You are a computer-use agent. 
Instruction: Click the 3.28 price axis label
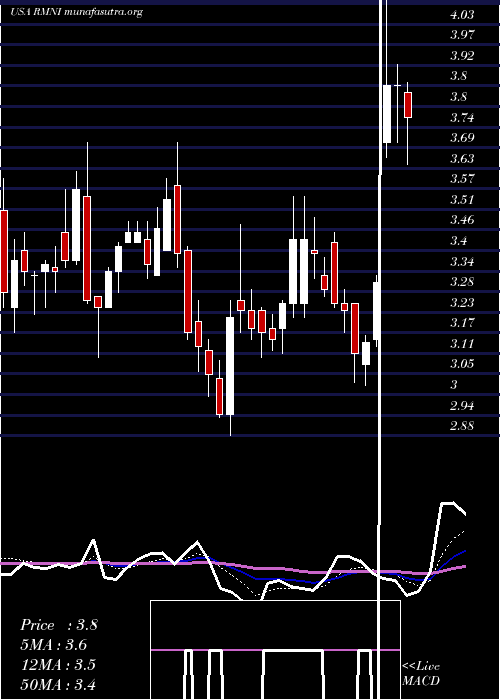[x=462, y=282]
